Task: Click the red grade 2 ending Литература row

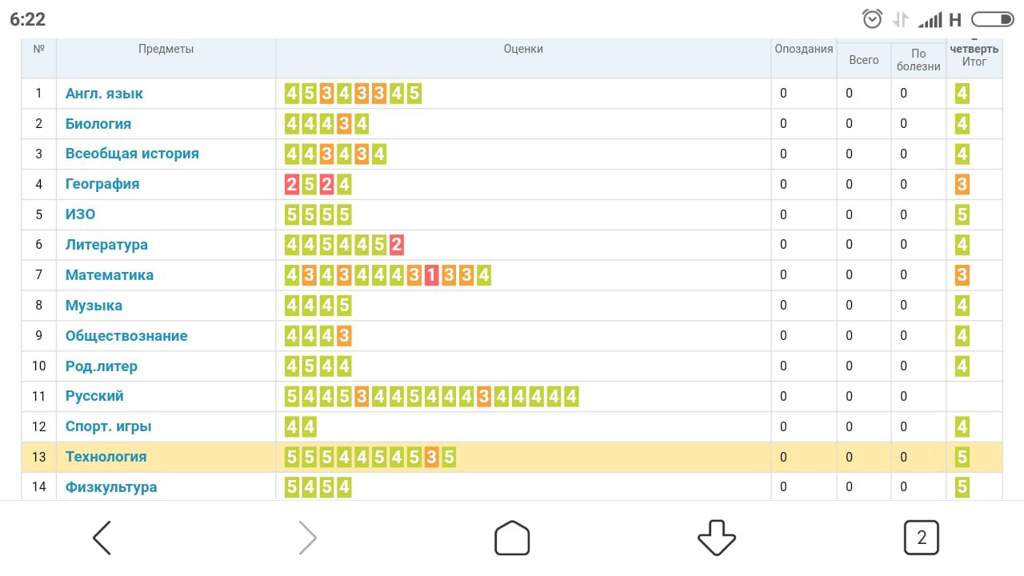Action: click(x=396, y=245)
